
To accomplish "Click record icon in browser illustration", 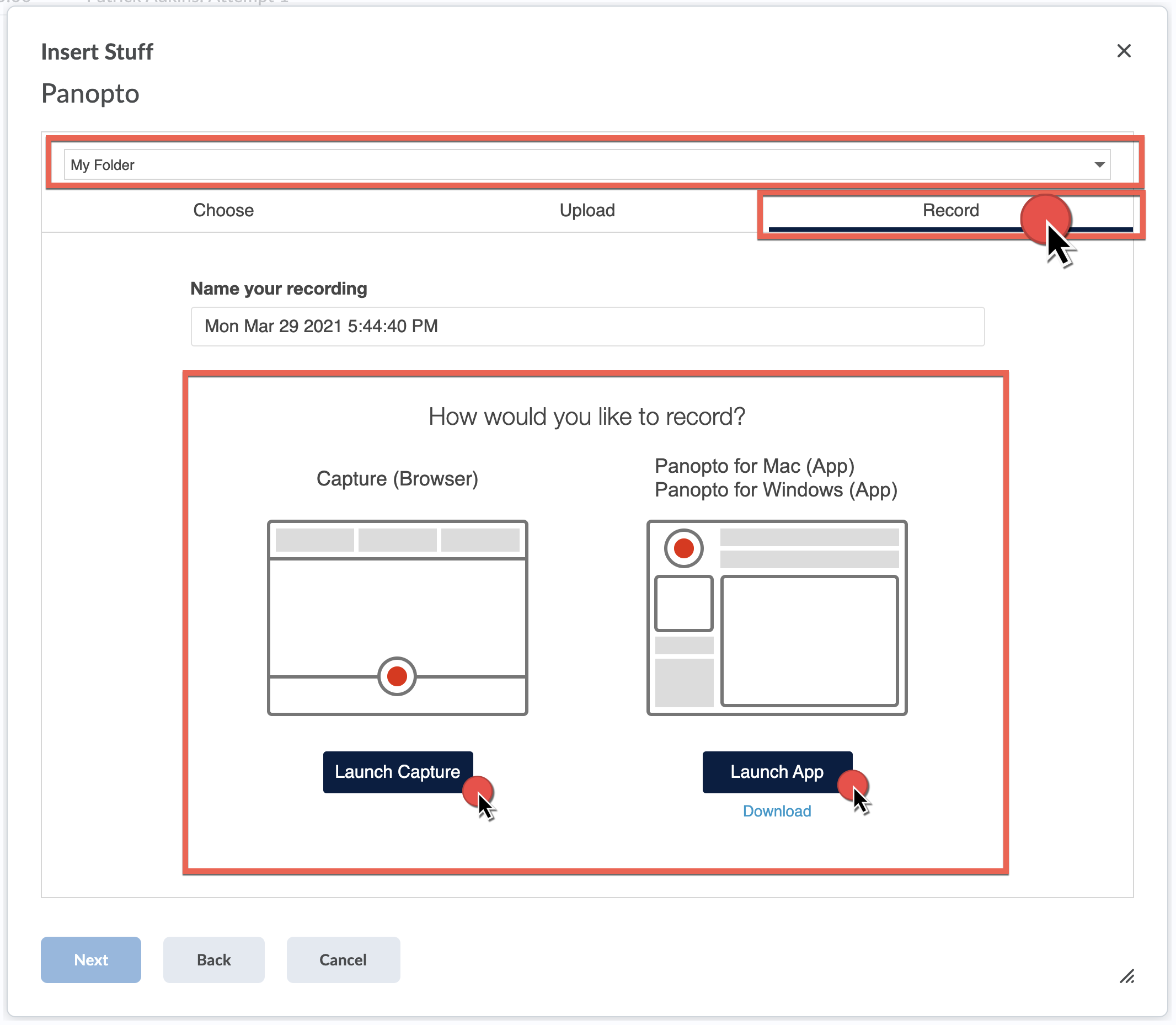I will pyautogui.click(x=397, y=676).
